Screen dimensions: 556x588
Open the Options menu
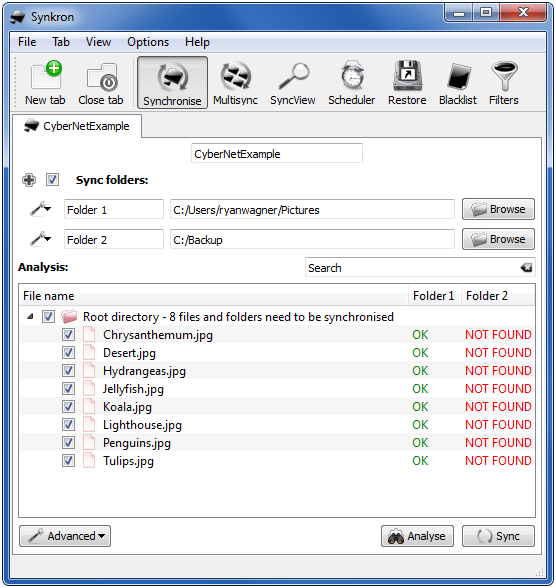(x=148, y=42)
